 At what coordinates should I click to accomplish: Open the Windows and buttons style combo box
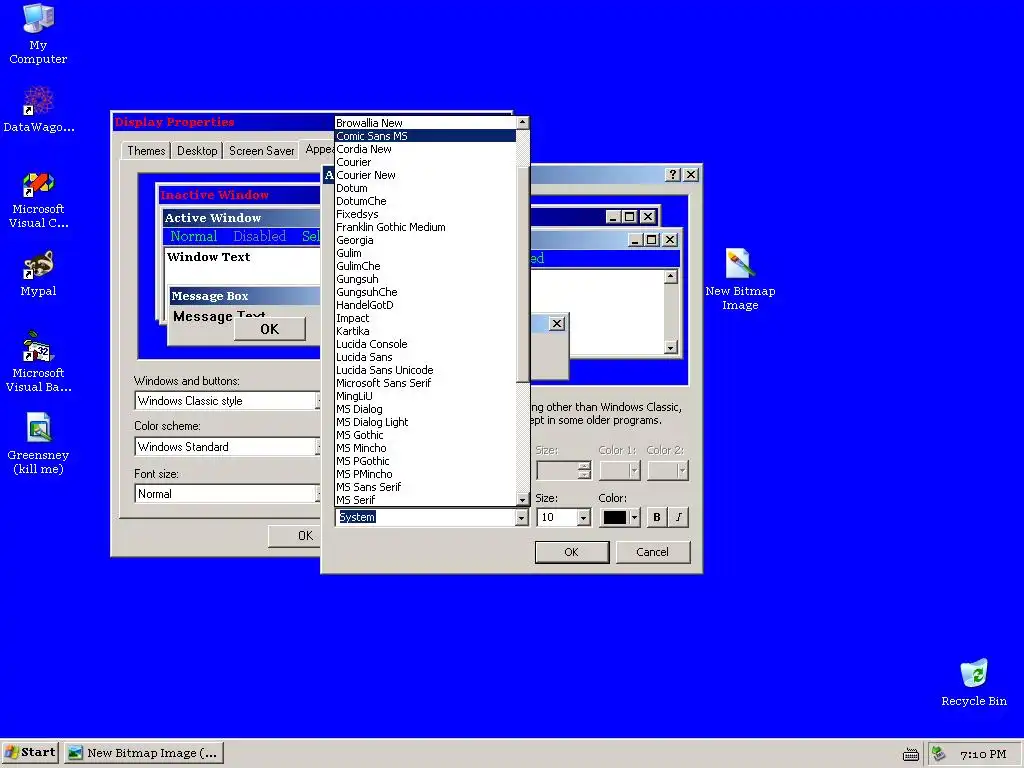227,401
